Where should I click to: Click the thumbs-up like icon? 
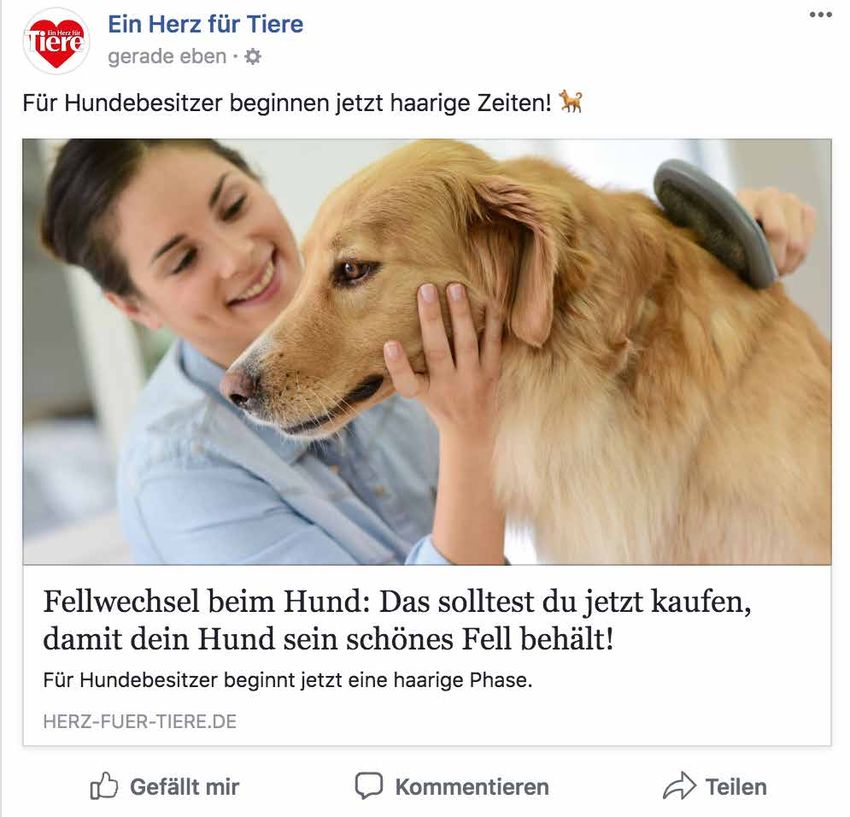pyautogui.click(x=104, y=786)
